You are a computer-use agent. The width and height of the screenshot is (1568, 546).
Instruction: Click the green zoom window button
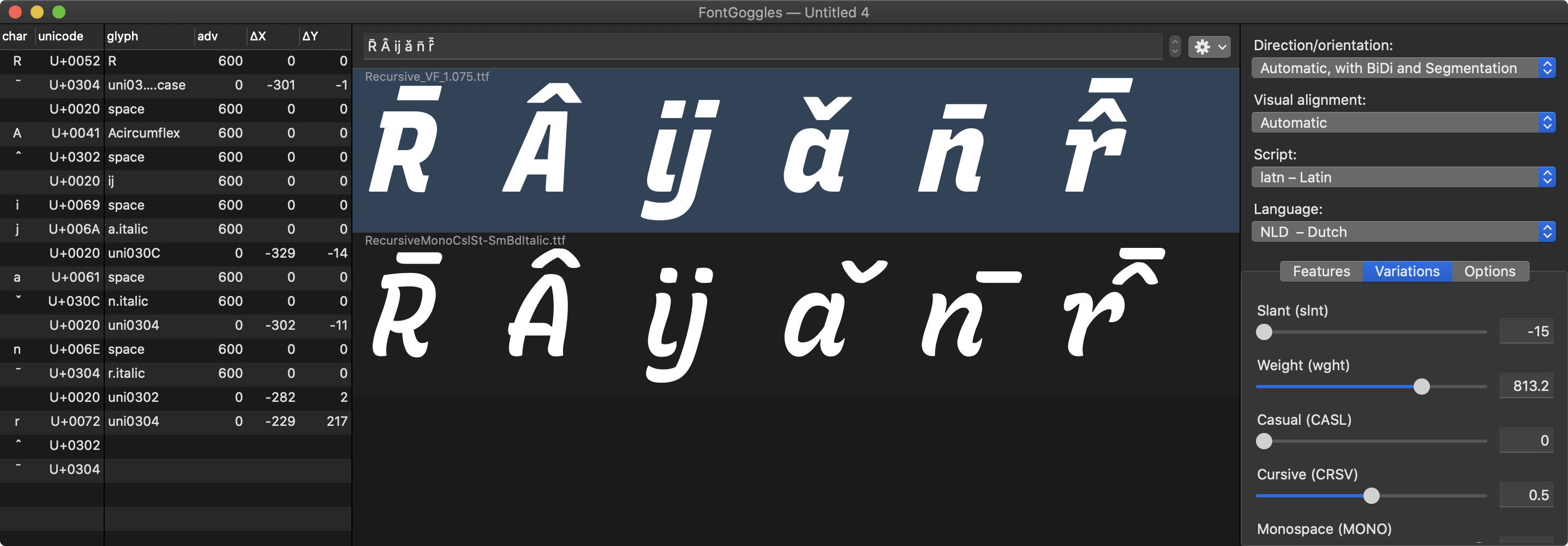(x=59, y=11)
